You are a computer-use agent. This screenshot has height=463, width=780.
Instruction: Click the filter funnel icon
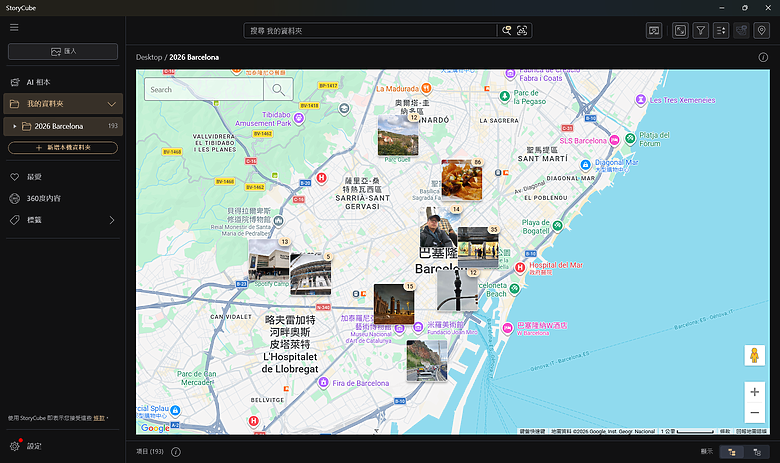pos(701,31)
